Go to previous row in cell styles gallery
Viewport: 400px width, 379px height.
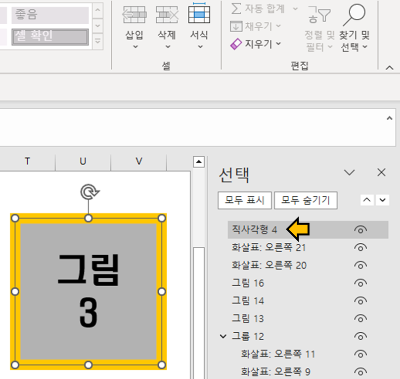(98, 10)
